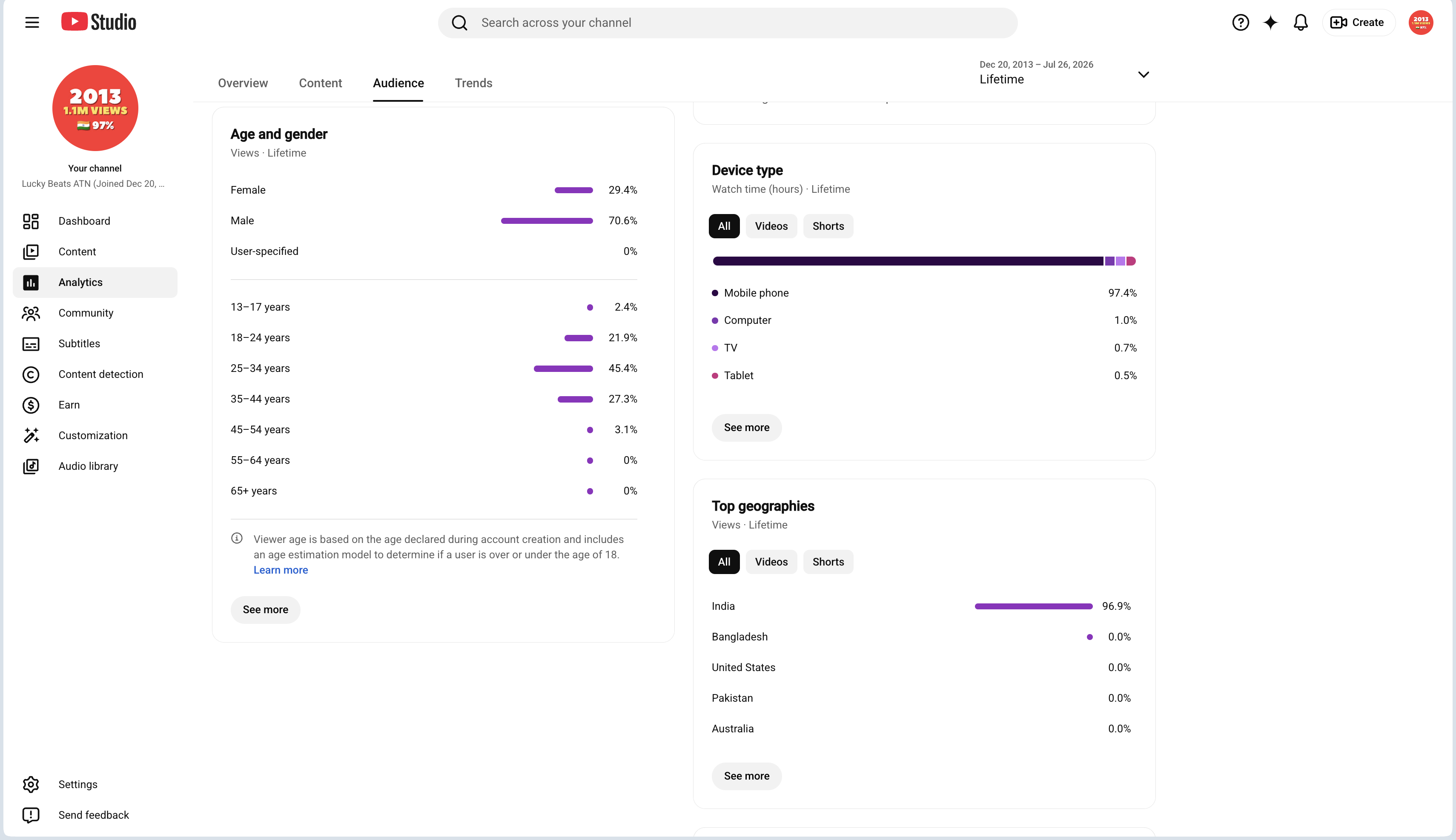Viewport: 1456px width, 840px height.
Task: Open Community from the sidebar
Action: [x=95, y=313]
